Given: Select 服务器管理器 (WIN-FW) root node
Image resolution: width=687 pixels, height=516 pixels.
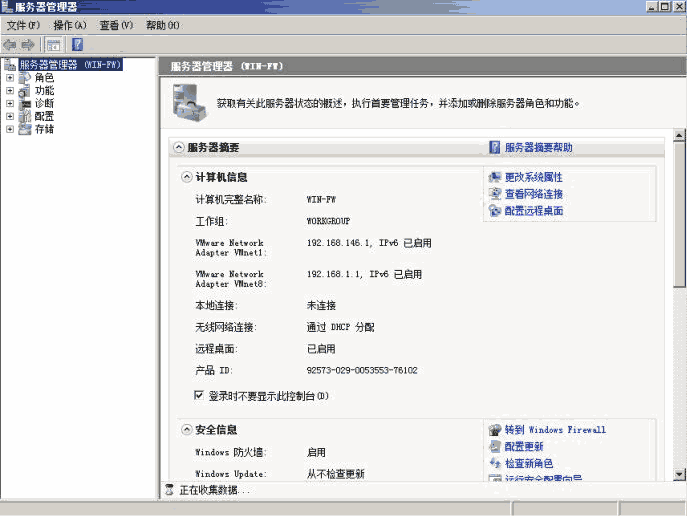Looking at the screenshot, I should click(x=70, y=65).
